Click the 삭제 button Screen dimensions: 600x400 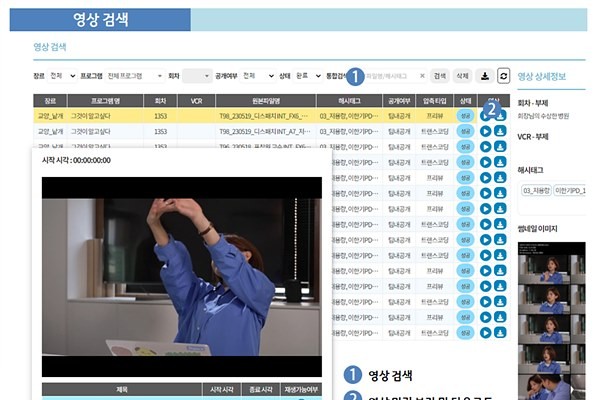(x=462, y=76)
